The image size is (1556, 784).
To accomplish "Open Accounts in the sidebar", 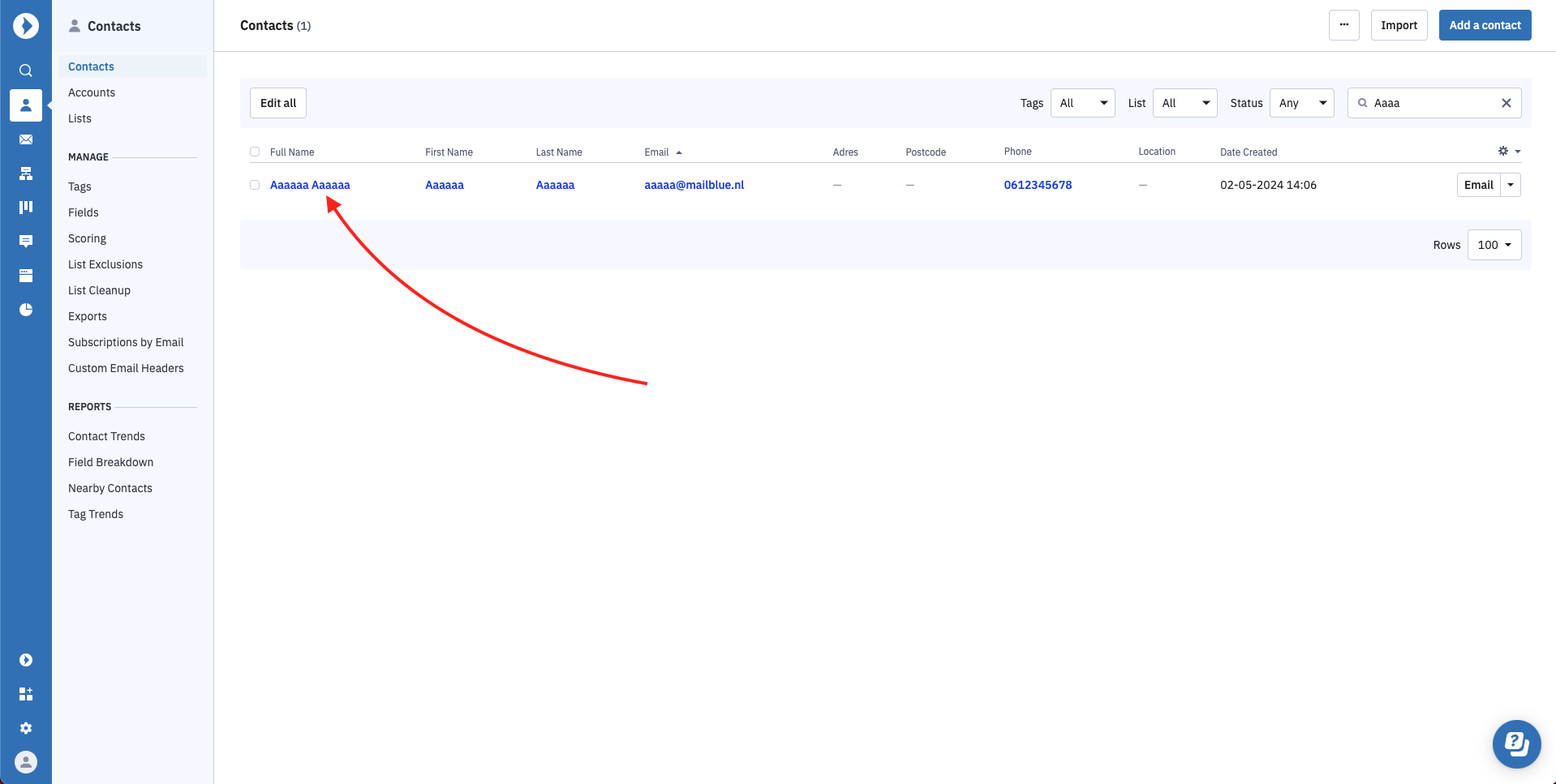I will pos(92,92).
